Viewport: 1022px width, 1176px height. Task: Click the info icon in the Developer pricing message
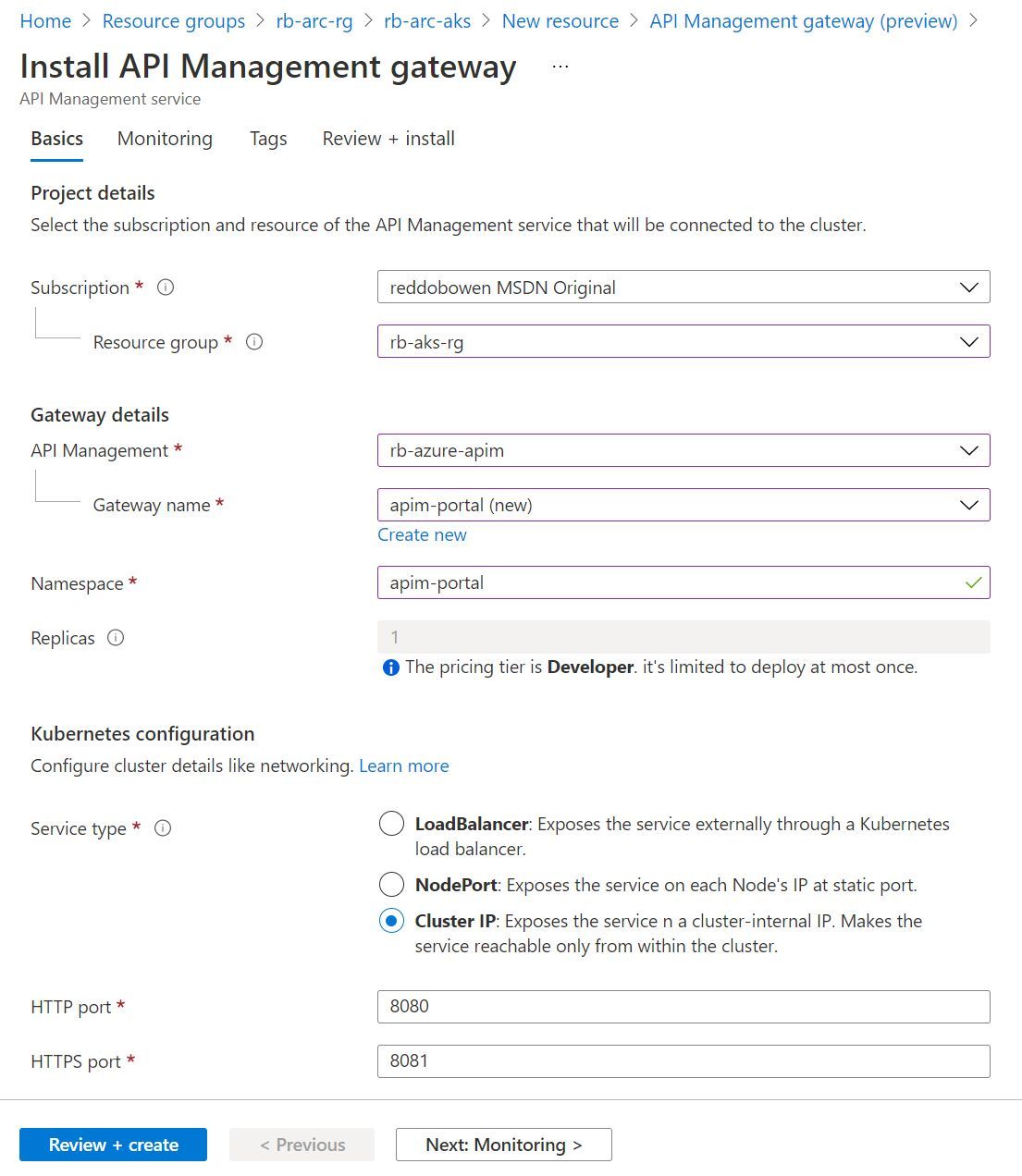click(390, 668)
